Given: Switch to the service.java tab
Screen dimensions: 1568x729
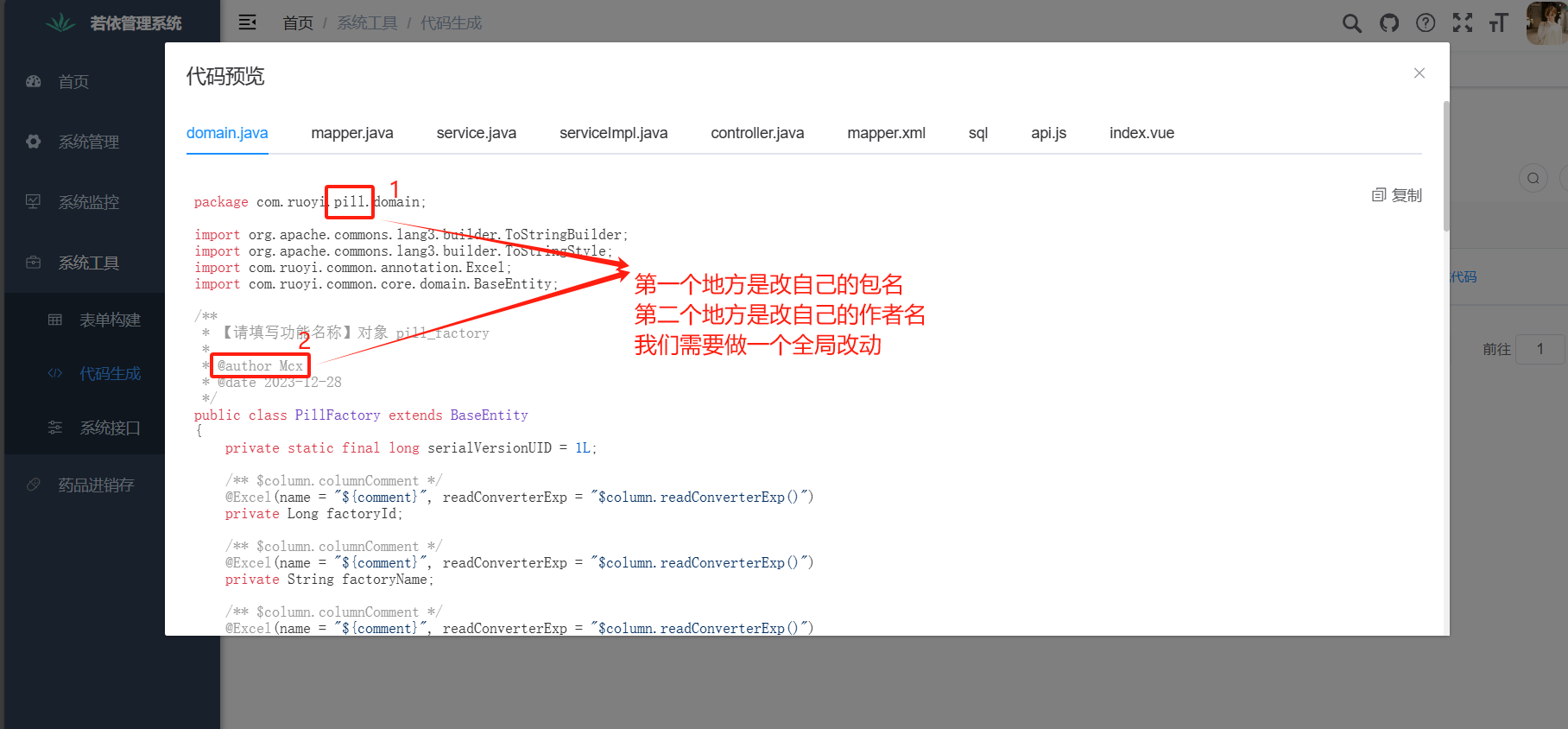Looking at the screenshot, I should click(x=477, y=133).
